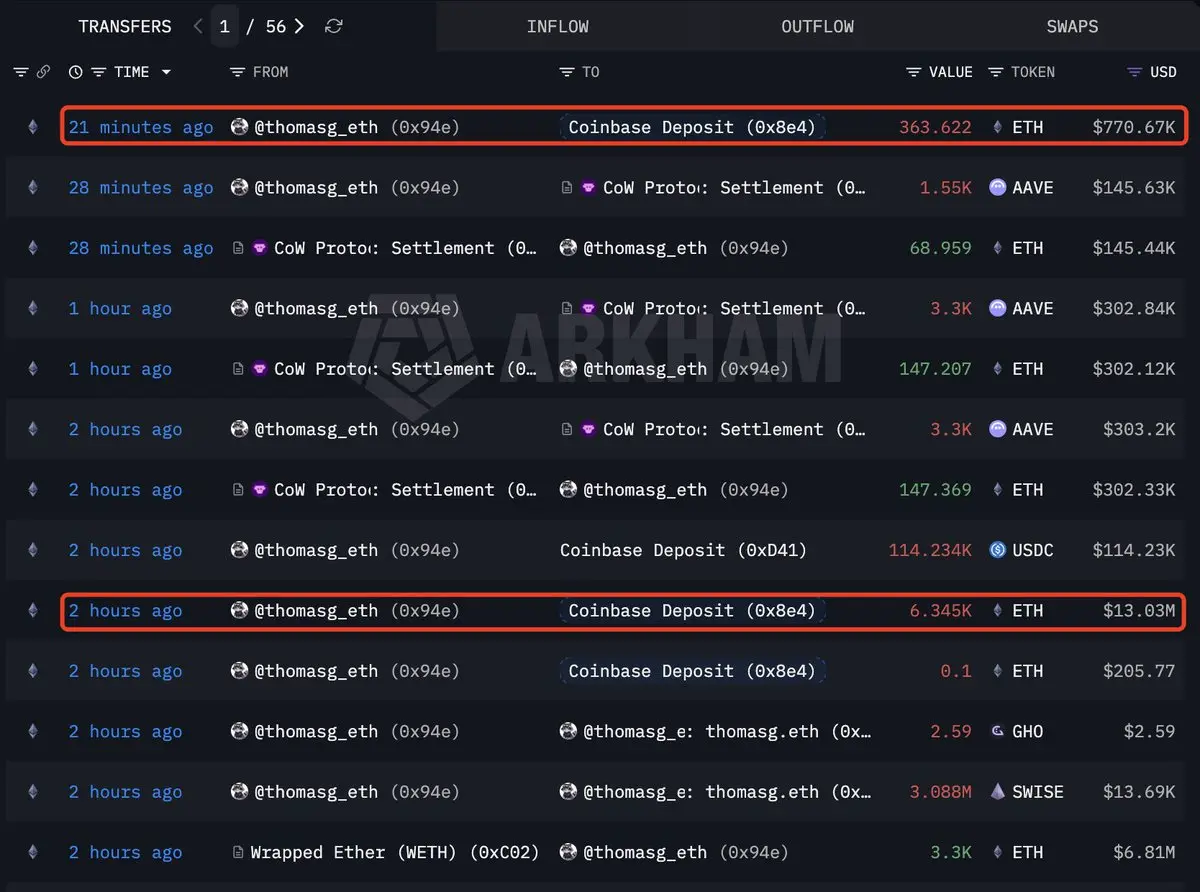
Task: Click the GHO token icon
Action: click(997, 731)
